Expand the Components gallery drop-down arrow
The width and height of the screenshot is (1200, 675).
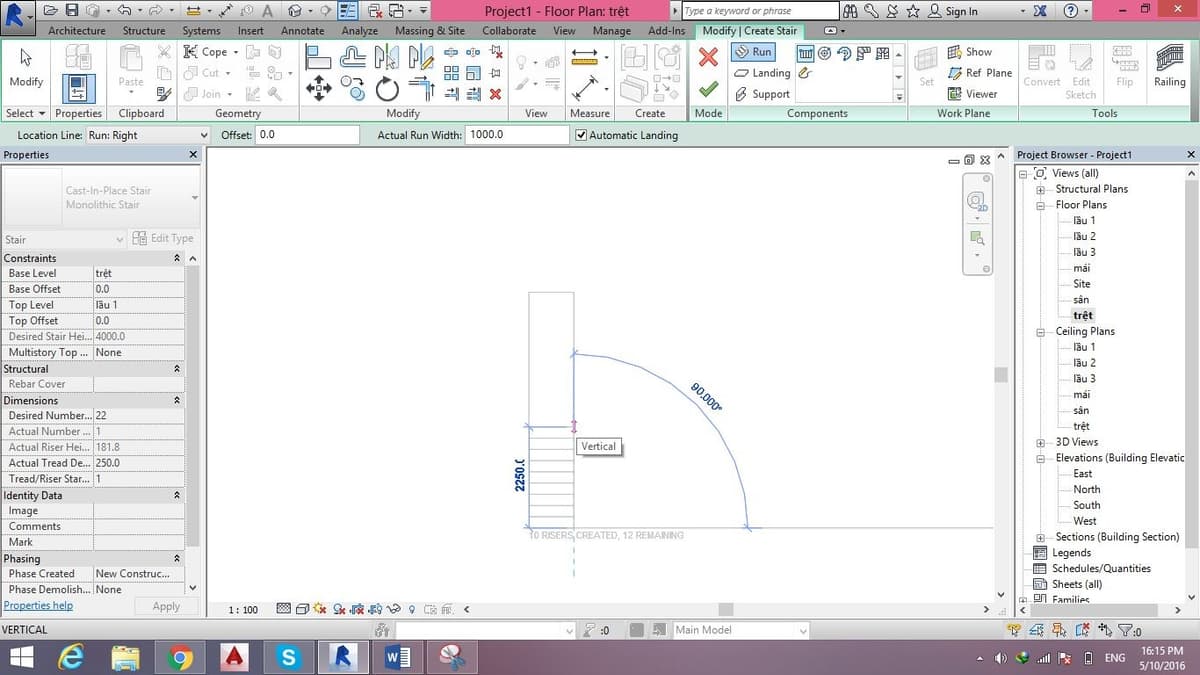coord(899,97)
